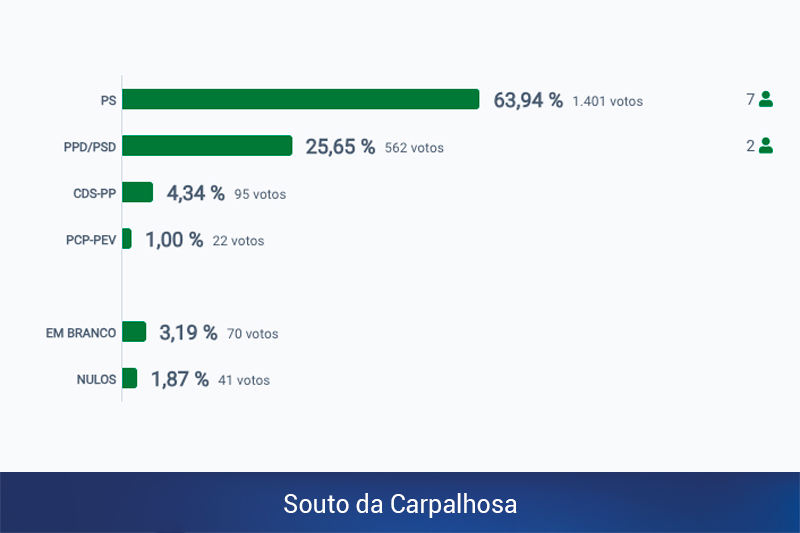Select the PPD/PSD green bar
Viewport: 800px width, 533px height.
(x=207, y=146)
